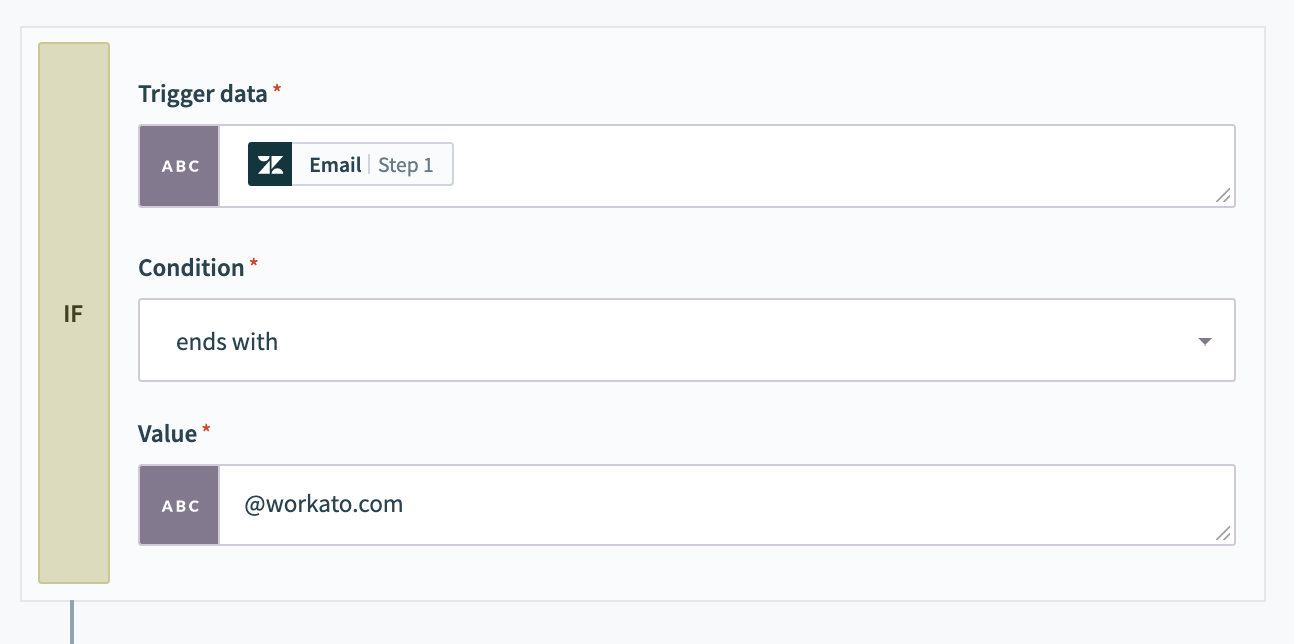Click the connector line below the IF block
This screenshot has height=644, width=1294.
[x=72, y=622]
